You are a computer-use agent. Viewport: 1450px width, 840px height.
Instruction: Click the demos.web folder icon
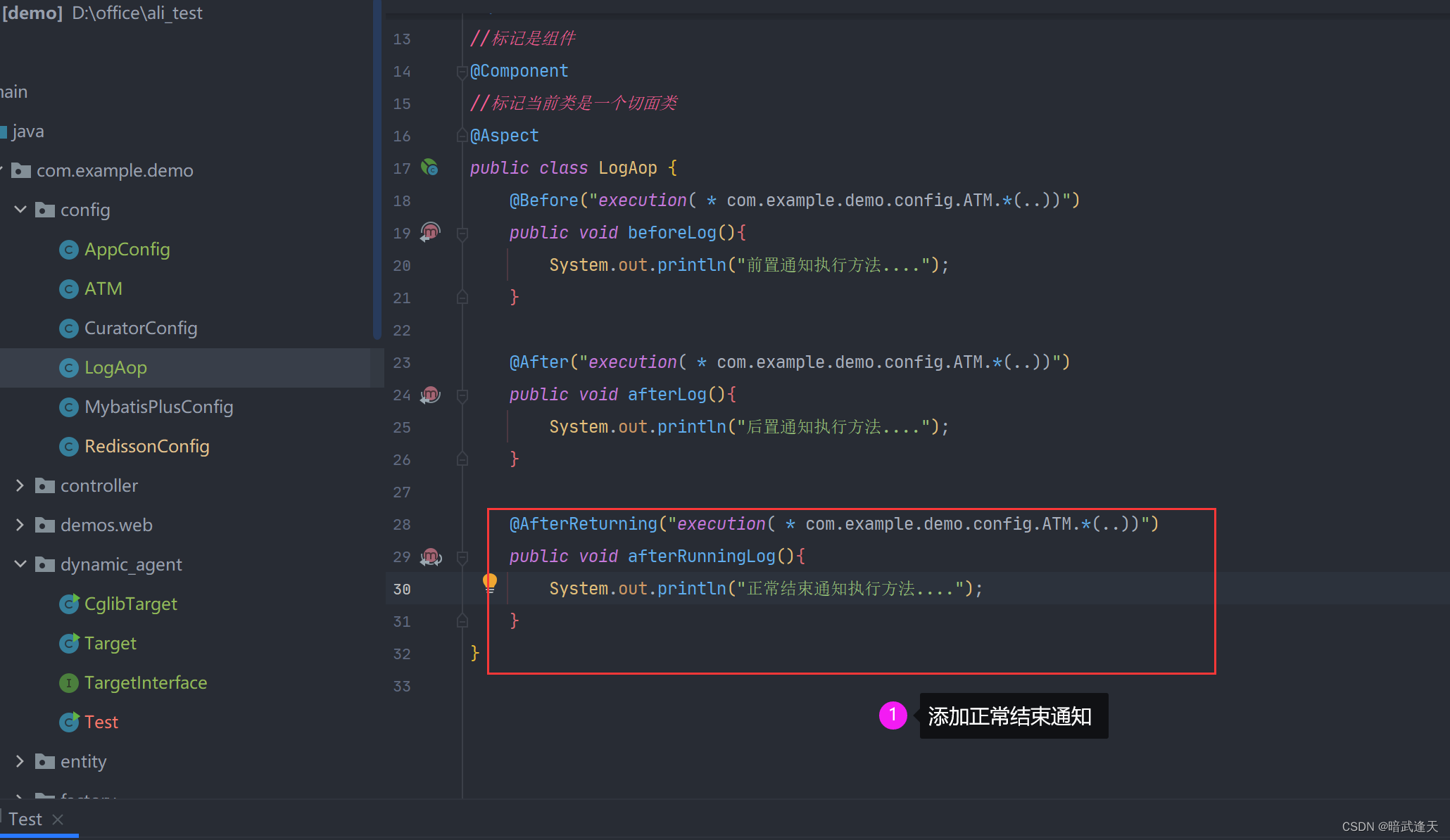click(x=45, y=525)
